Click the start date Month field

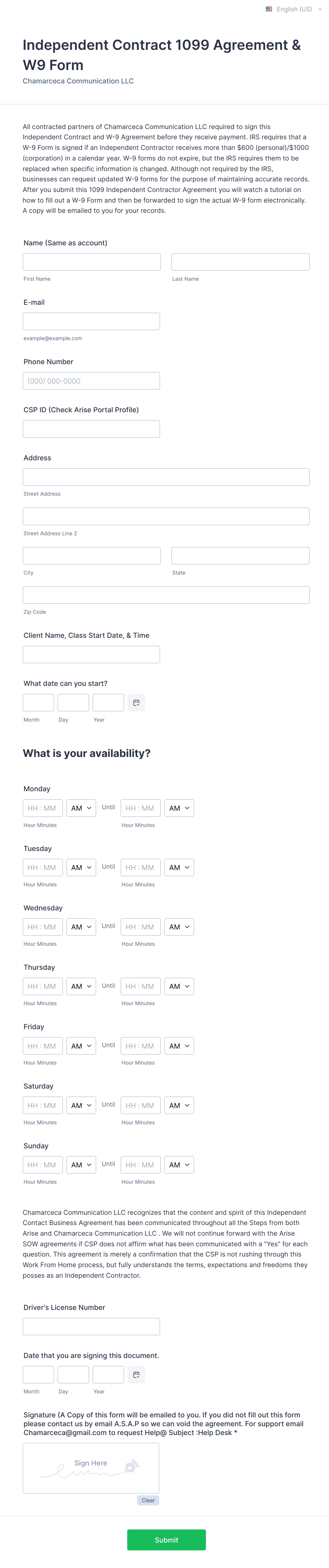[38, 703]
